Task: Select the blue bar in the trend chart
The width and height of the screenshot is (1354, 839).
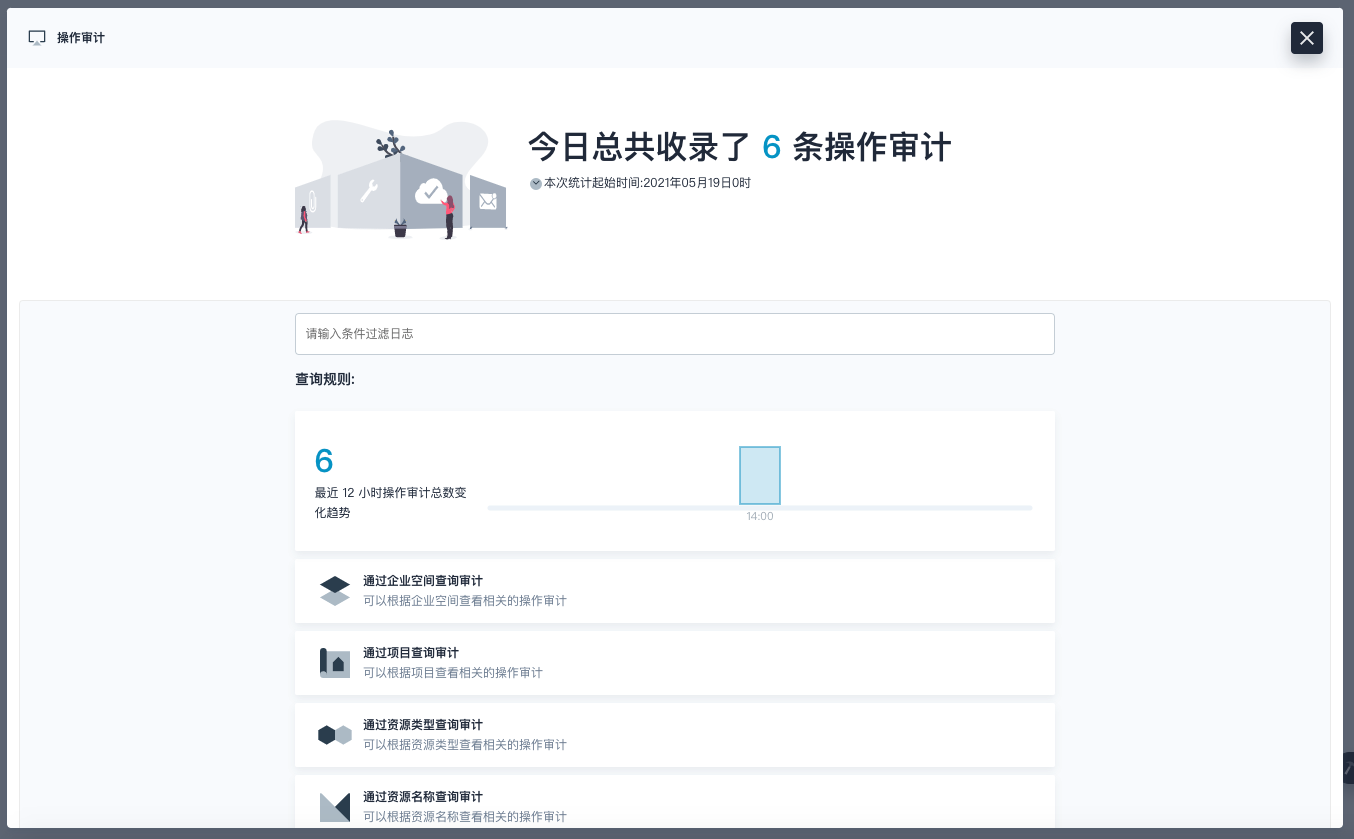Action: [x=759, y=475]
